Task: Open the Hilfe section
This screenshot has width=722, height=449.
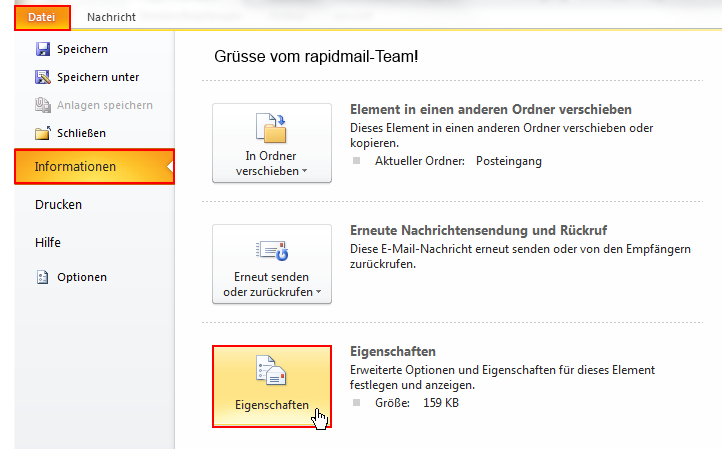Action: (x=48, y=242)
